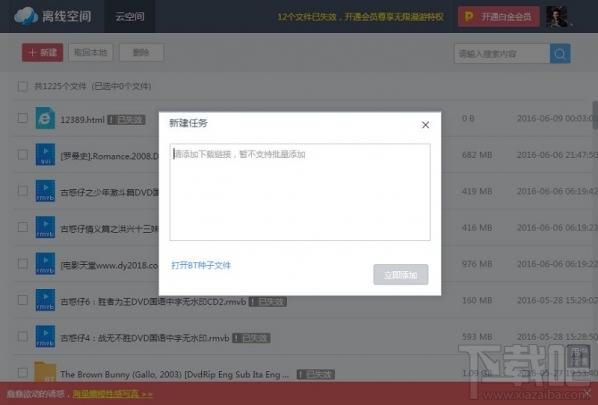Open 古惑仔4：战无不胜 rmvb file name

click(145, 338)
